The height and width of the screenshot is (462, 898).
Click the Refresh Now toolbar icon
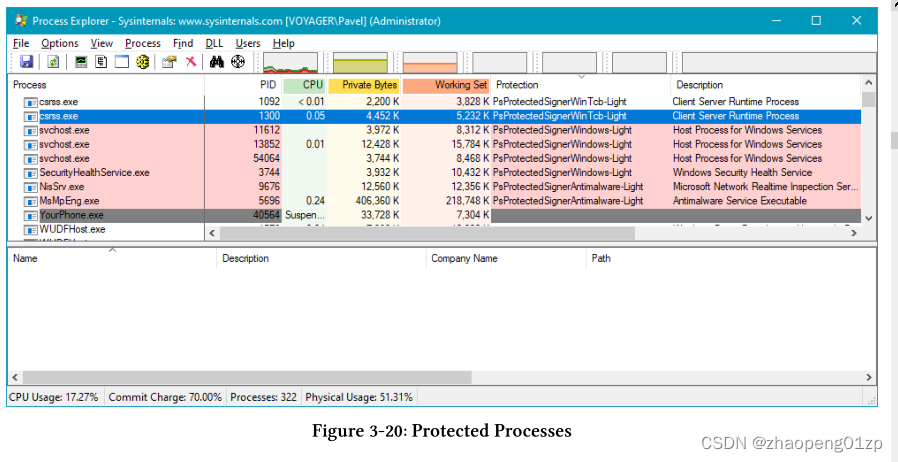(x=53, y=62)
